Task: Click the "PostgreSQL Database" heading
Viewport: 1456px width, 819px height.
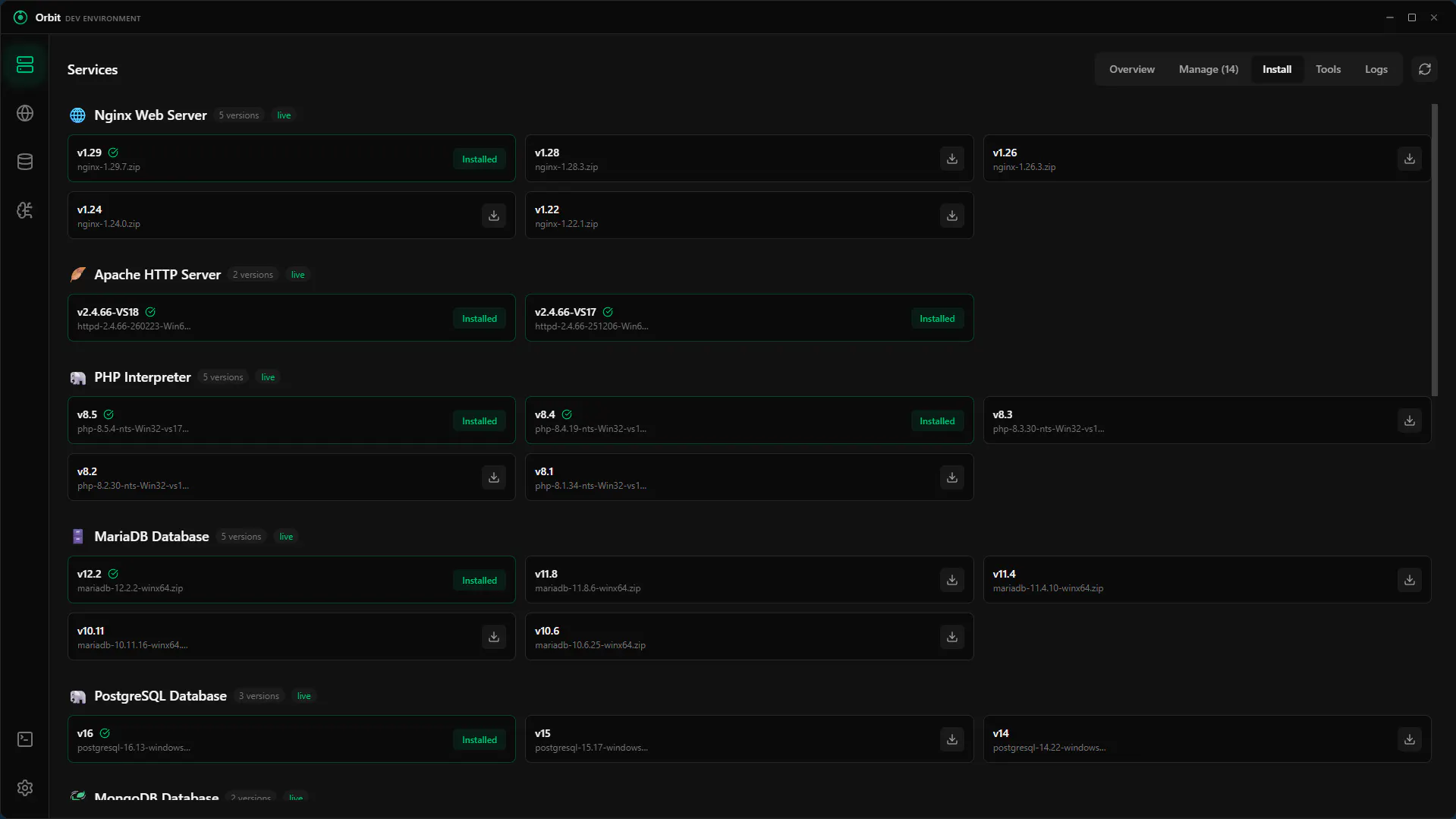Action: [160, 696]
